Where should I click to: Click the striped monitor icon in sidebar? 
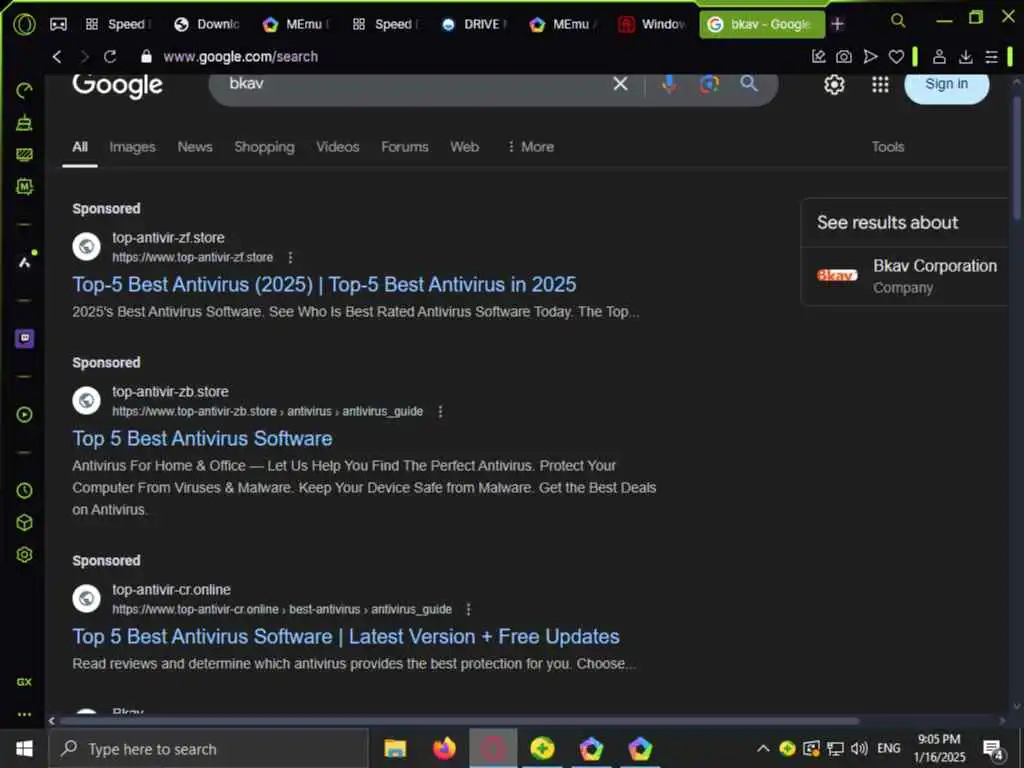[24, 154]
